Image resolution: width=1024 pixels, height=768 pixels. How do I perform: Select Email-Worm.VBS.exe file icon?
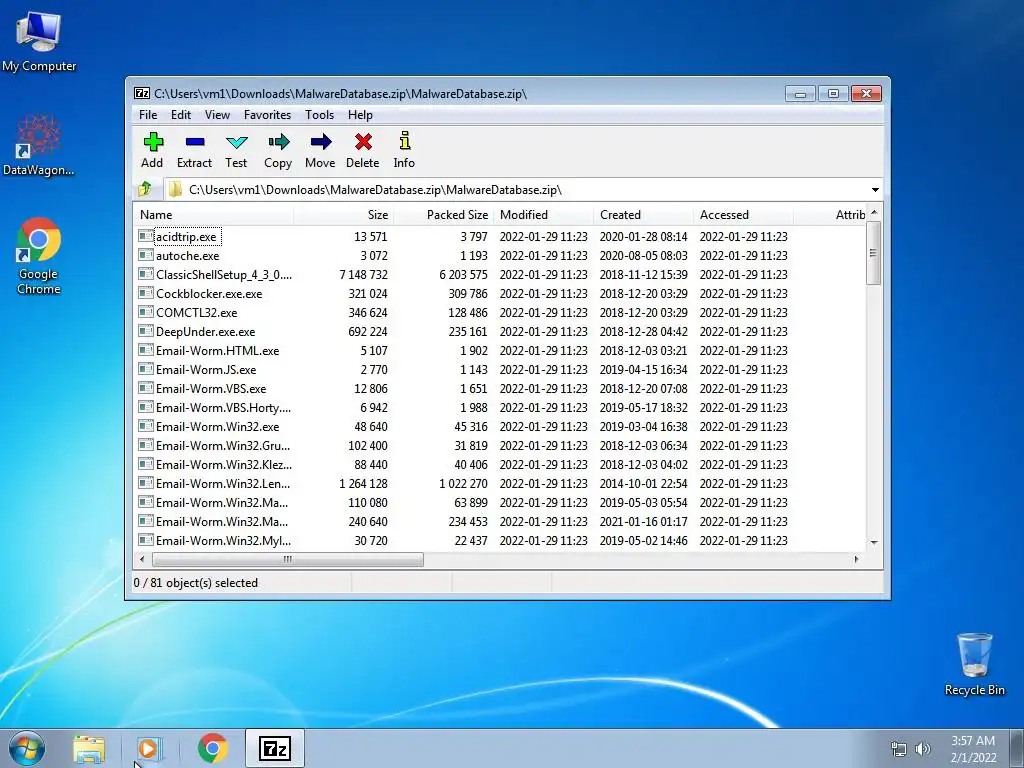146,387
